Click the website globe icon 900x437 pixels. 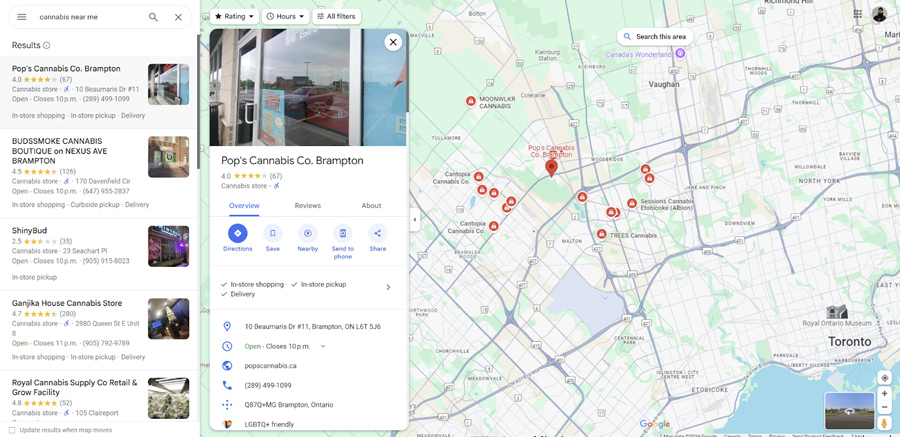click(227, 366)
